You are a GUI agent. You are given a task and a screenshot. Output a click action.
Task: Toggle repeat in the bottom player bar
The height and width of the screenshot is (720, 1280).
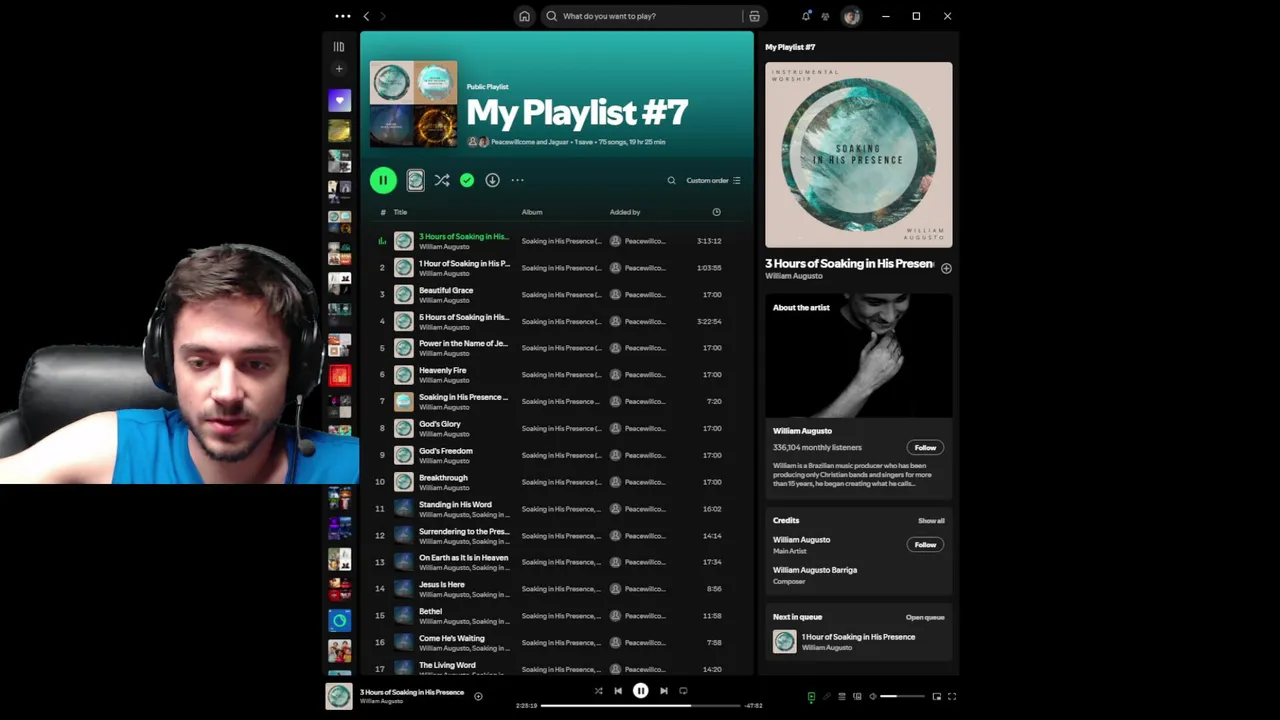(x=683, y=691)
